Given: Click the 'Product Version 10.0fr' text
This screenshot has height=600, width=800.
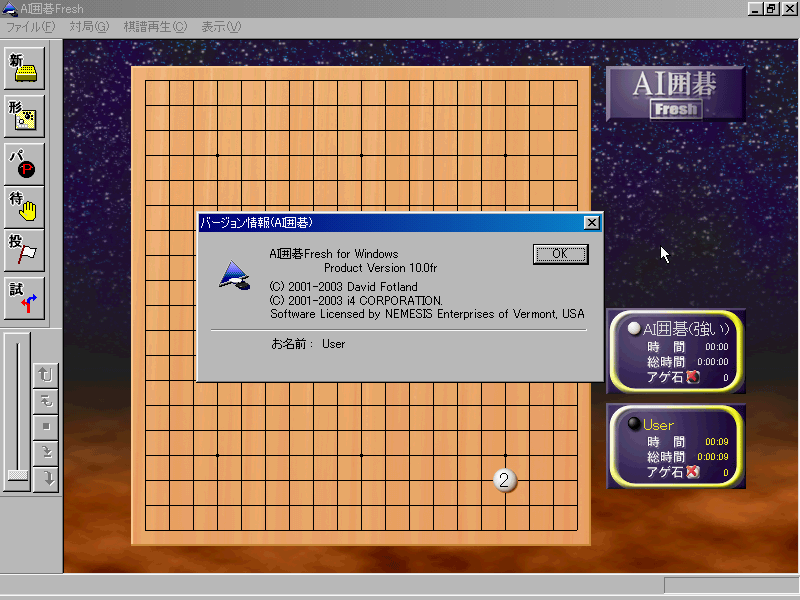Looking at the screenshot, I should (381, 268).
